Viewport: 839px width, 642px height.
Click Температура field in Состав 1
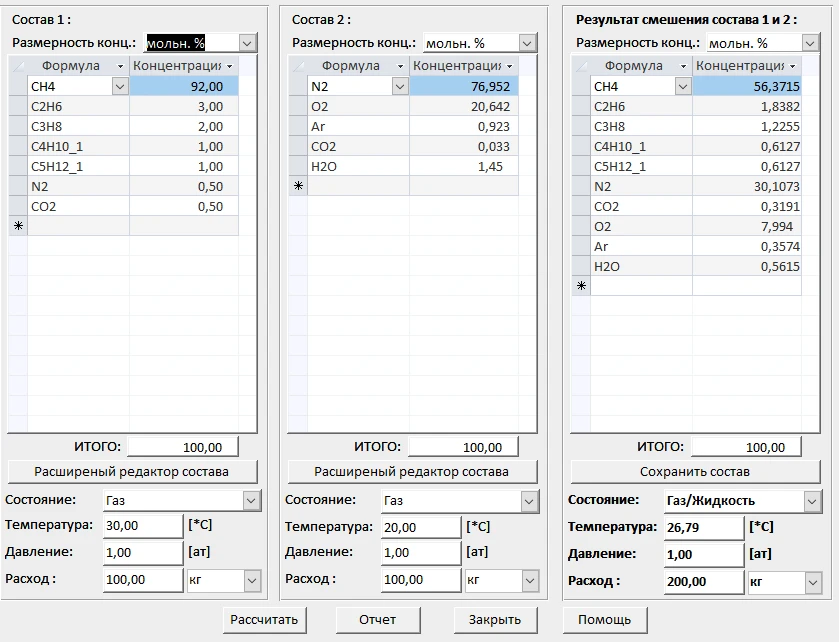[143, 525]
